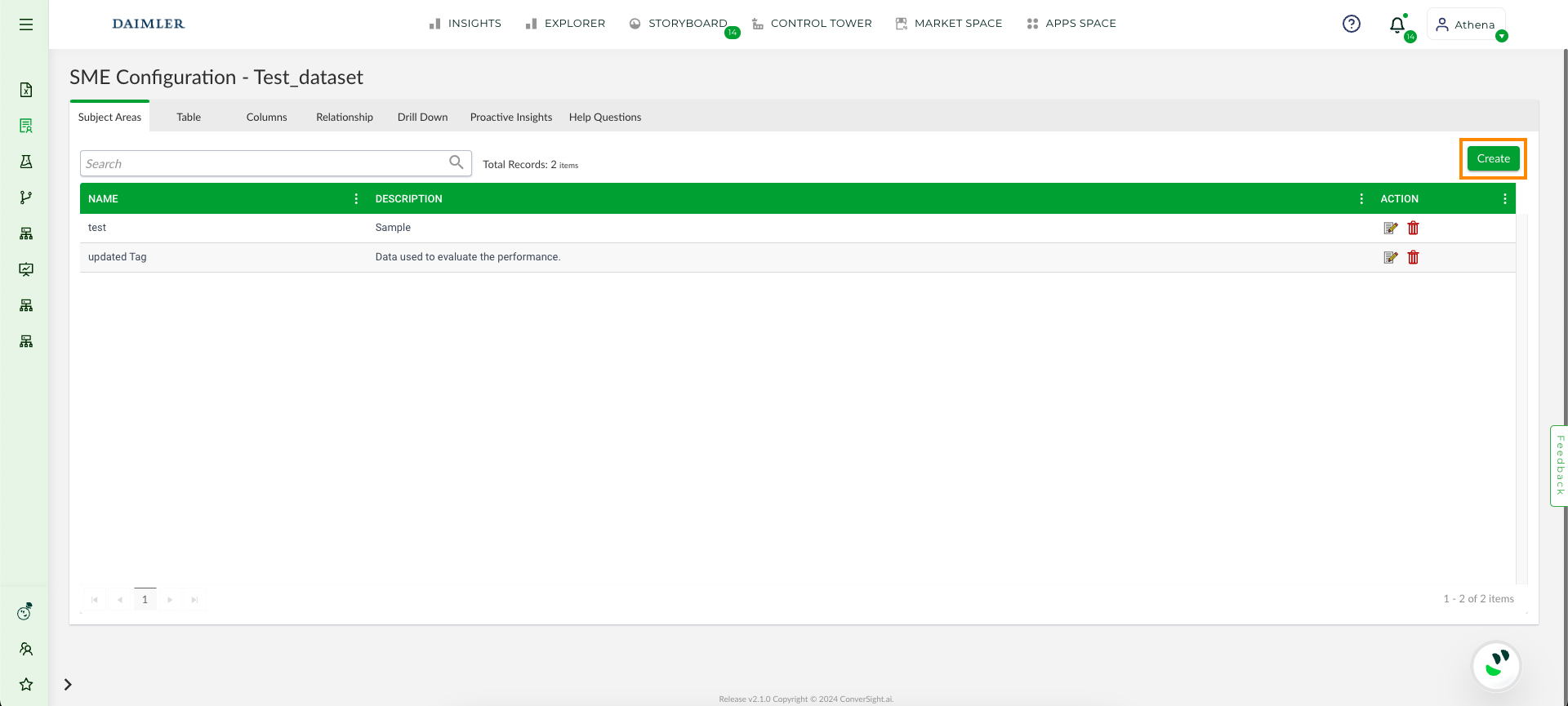Go to first page in pager
Viewport: 1568px width, 706px height.
[x=95, y=600]
